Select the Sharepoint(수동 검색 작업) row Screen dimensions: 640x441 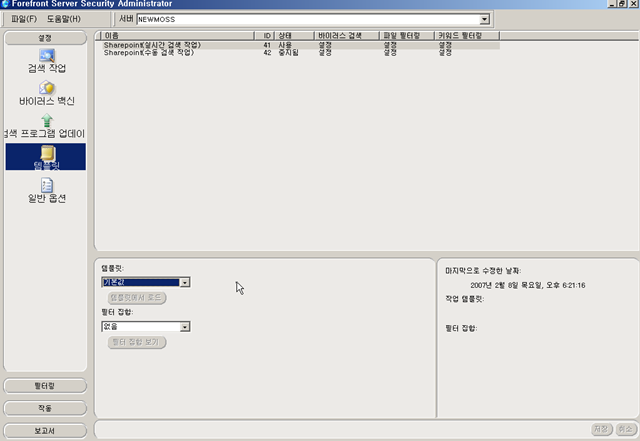coord(300,53)
